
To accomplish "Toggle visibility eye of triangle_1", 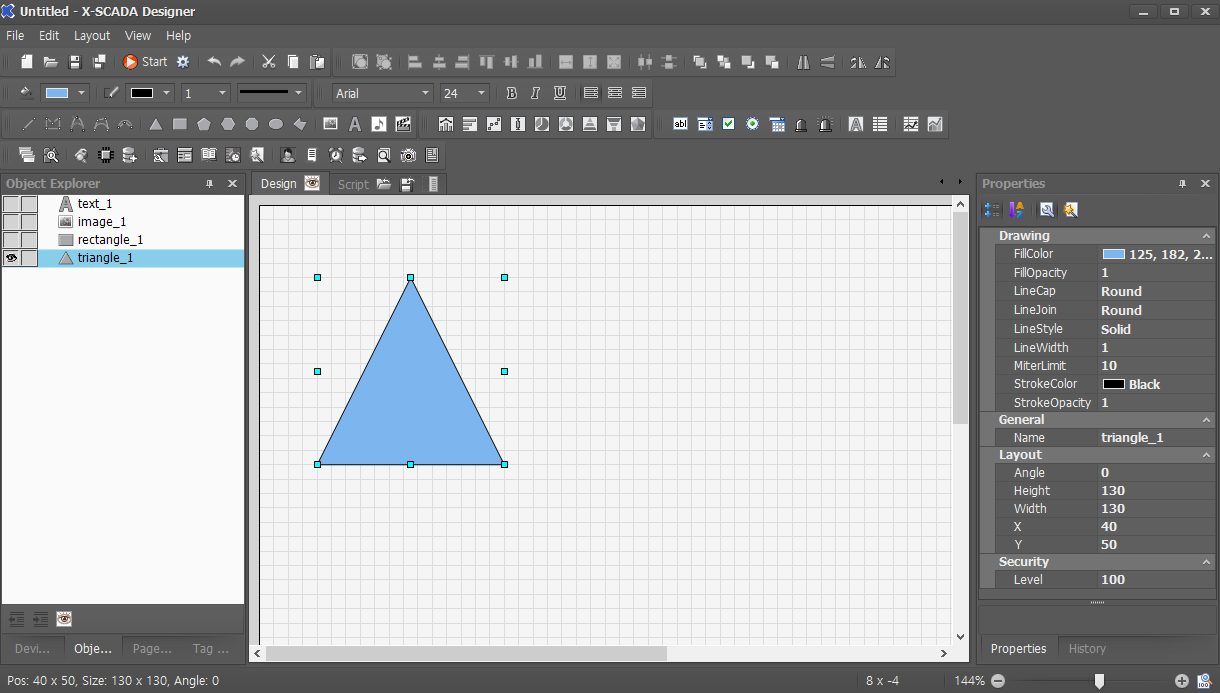I will coord(11,258).
